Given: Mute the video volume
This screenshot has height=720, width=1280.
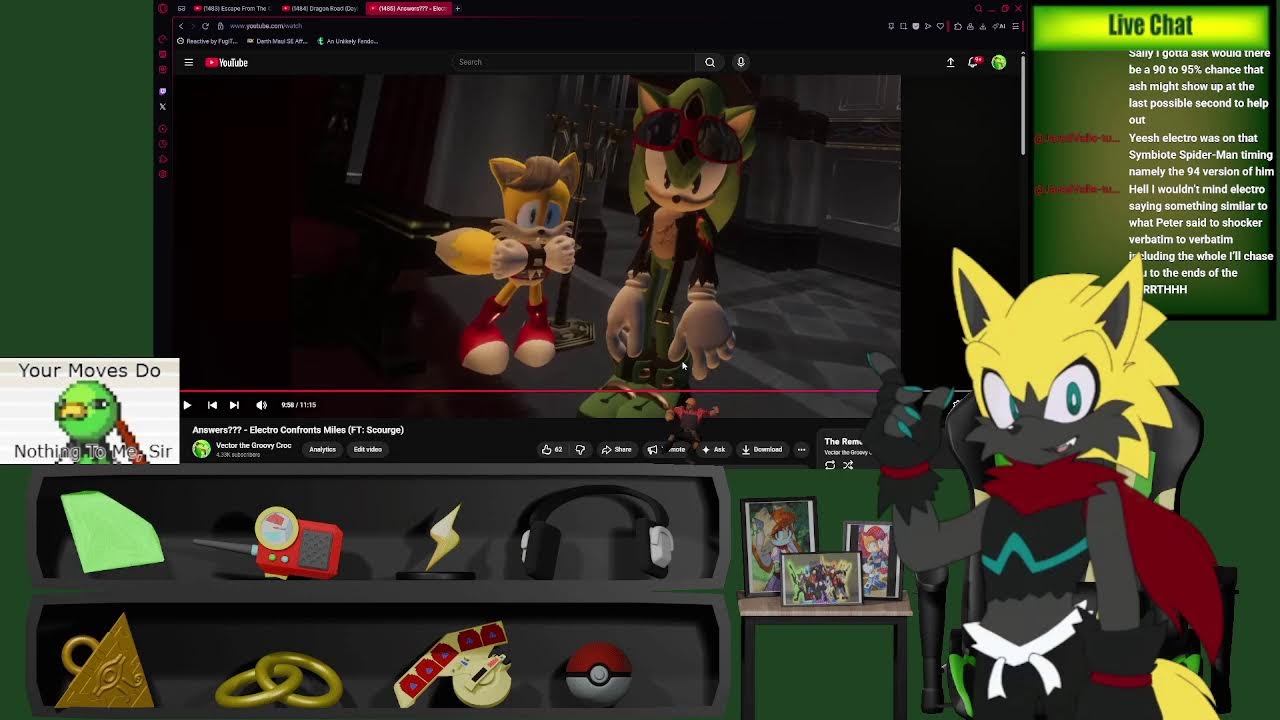Looking at the screenshot, I should [x=261, y=405].
